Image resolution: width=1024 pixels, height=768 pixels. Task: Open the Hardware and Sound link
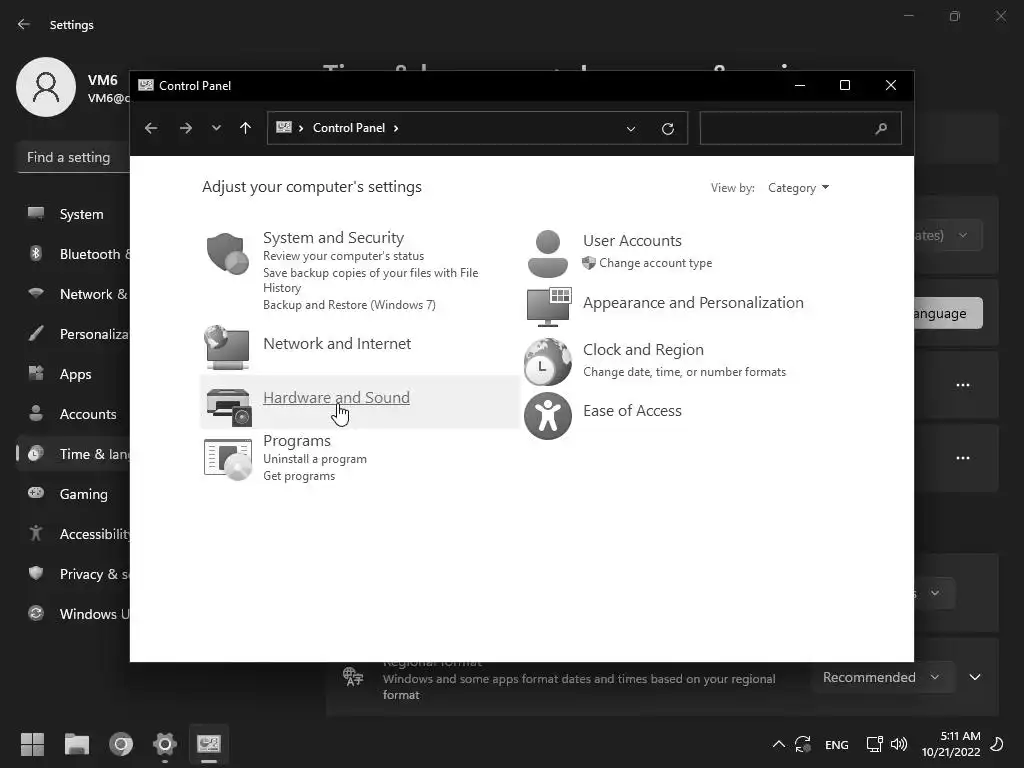click(x=336, y=398)
